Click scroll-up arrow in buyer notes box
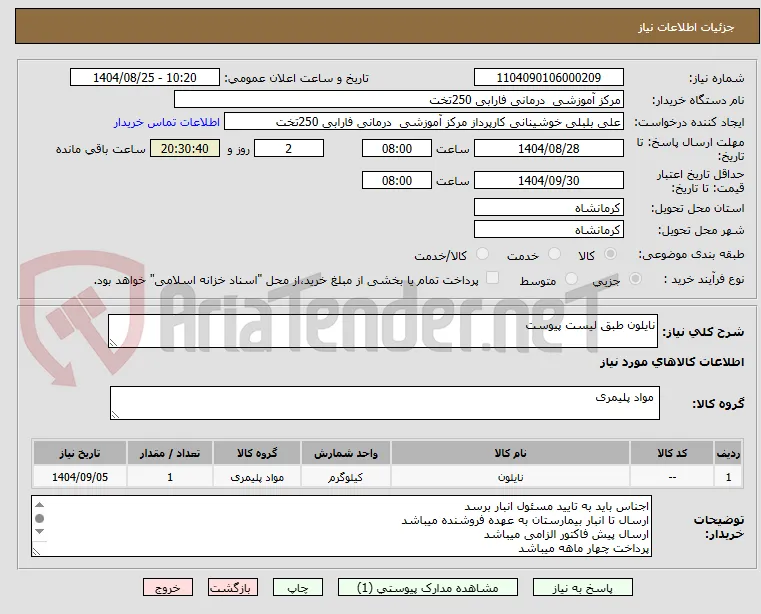 point(40,505)
